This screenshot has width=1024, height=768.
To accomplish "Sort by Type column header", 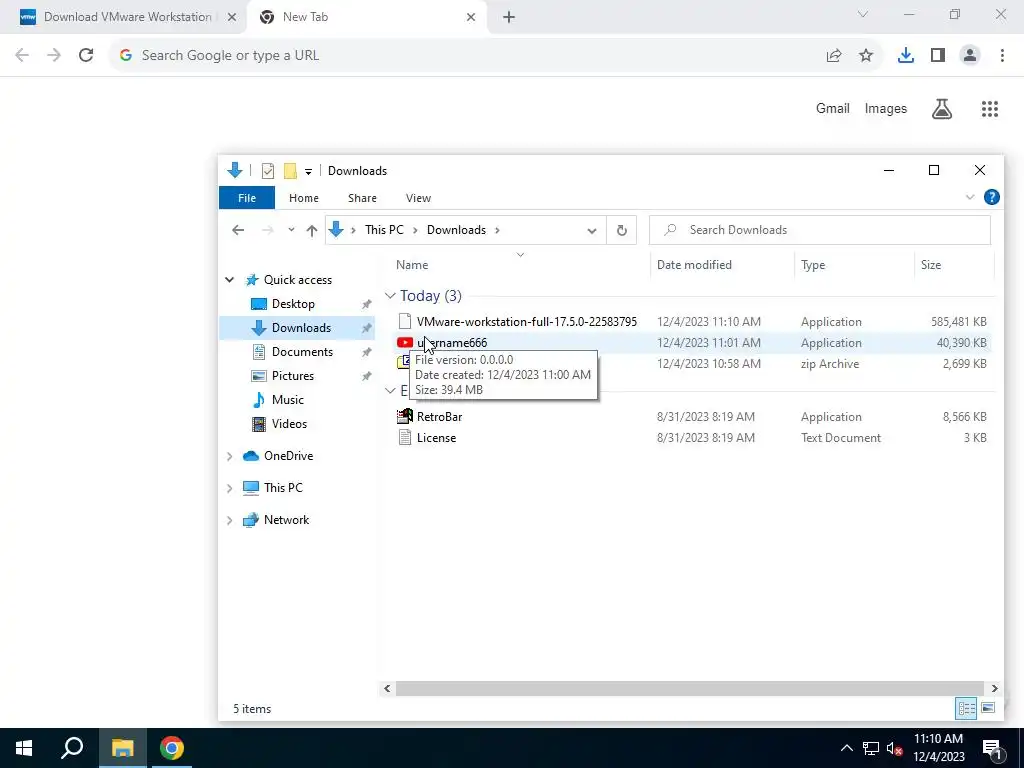I will pyautogui.click(x=813, y=264).
